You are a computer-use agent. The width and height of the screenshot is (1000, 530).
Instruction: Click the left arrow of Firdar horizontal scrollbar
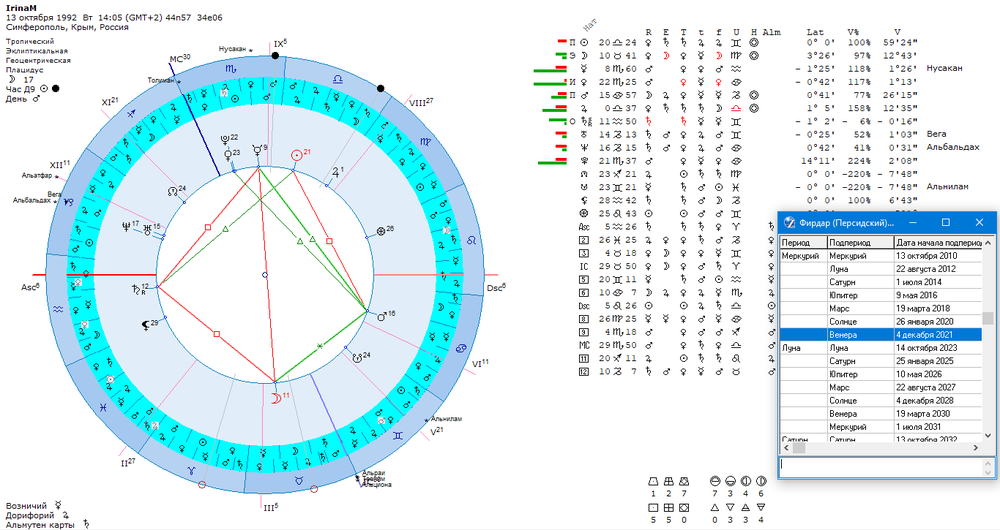[x=786, y=448]
